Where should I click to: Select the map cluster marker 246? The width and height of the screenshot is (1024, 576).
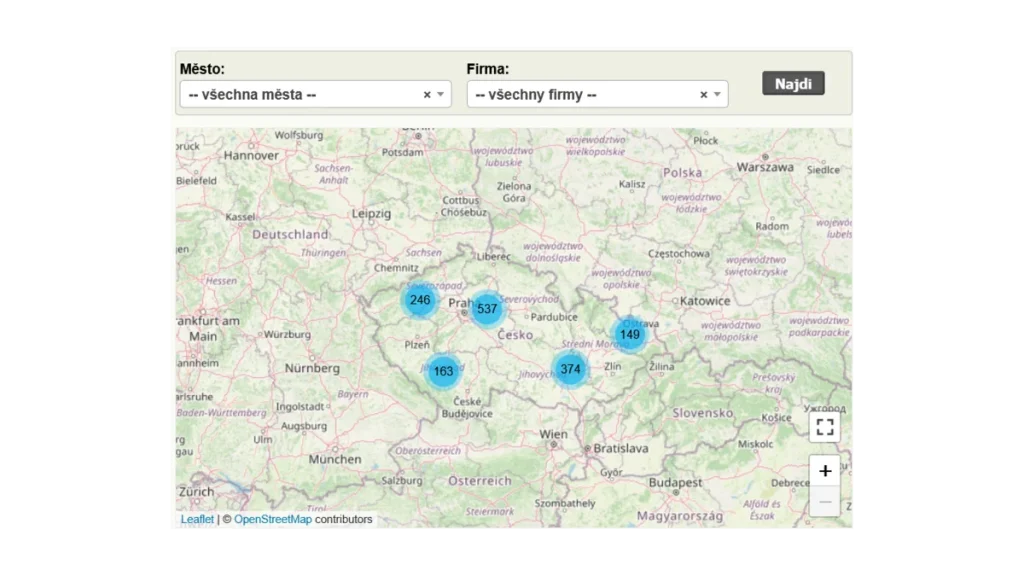point(420,300)
